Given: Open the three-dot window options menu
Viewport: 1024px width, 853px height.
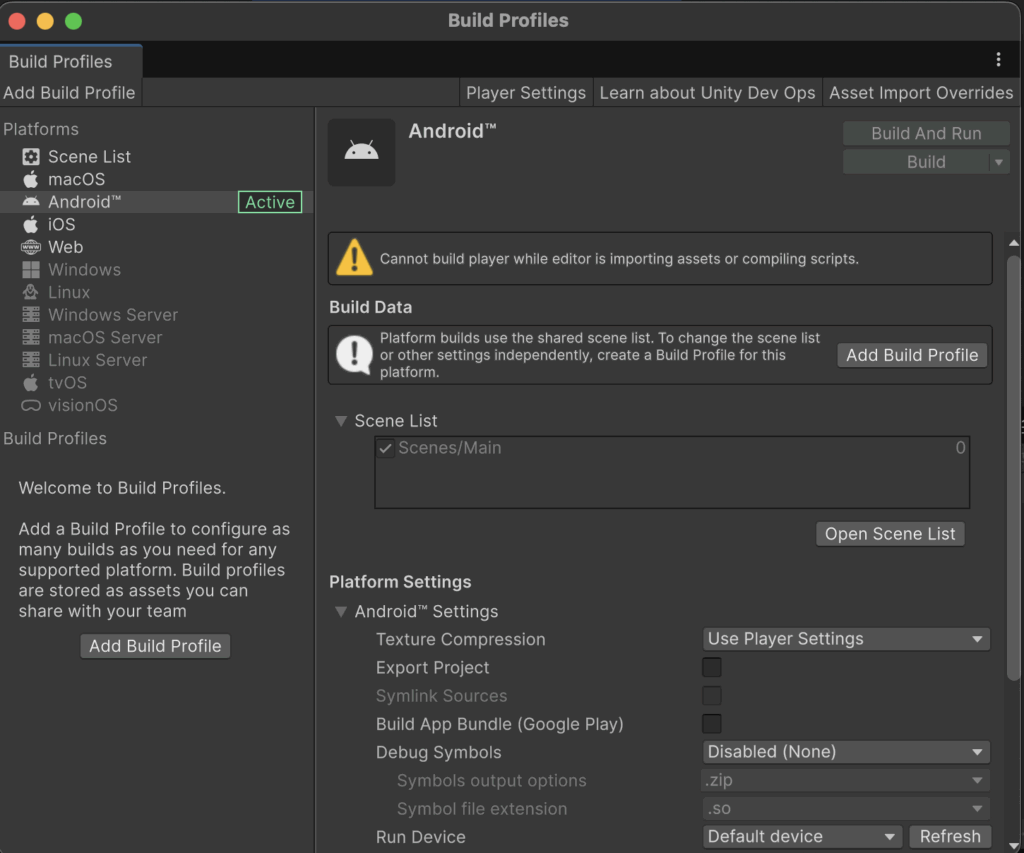Looking at the screenshot, I should (x=998, y=59).
